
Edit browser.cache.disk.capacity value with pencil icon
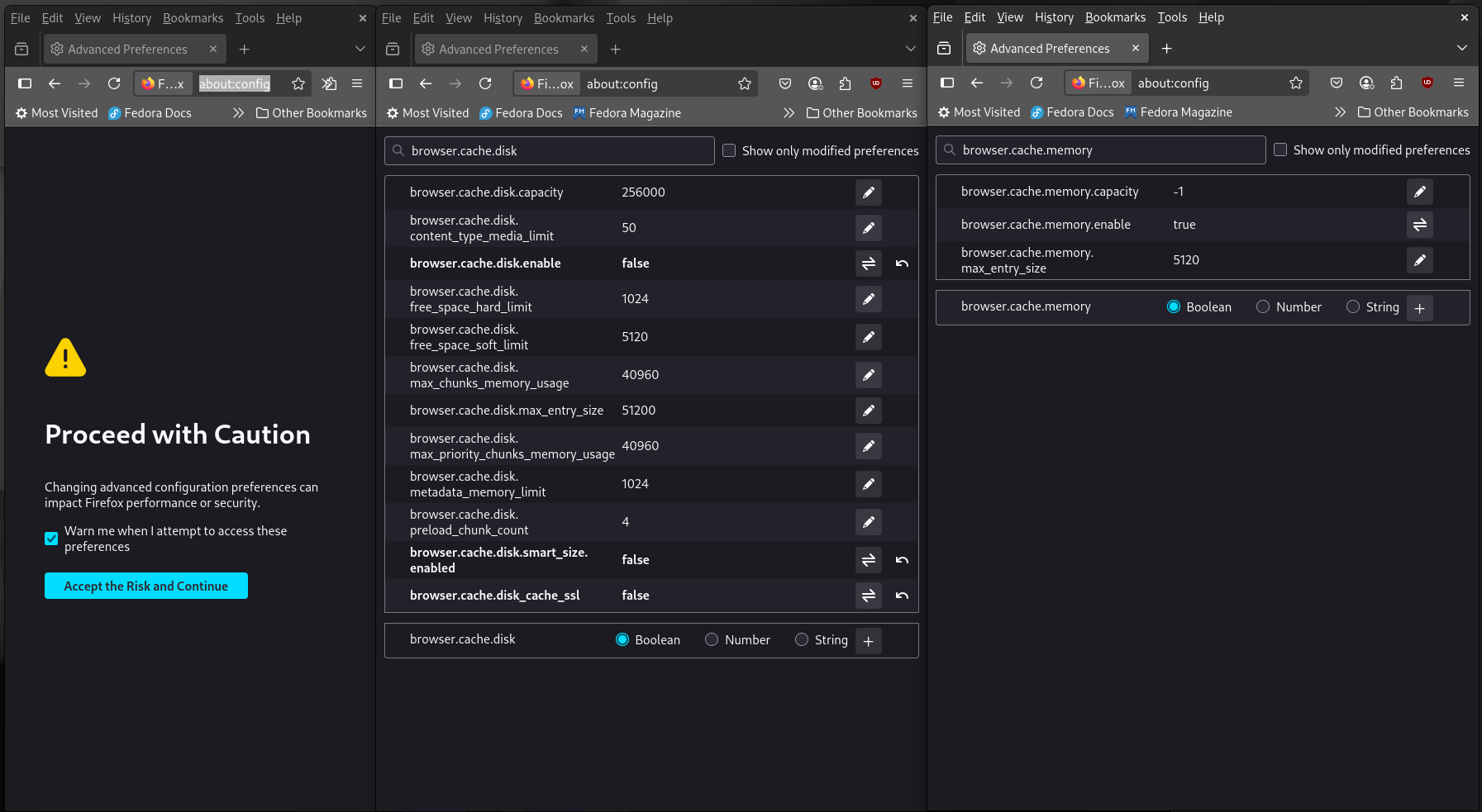[868, 192]
